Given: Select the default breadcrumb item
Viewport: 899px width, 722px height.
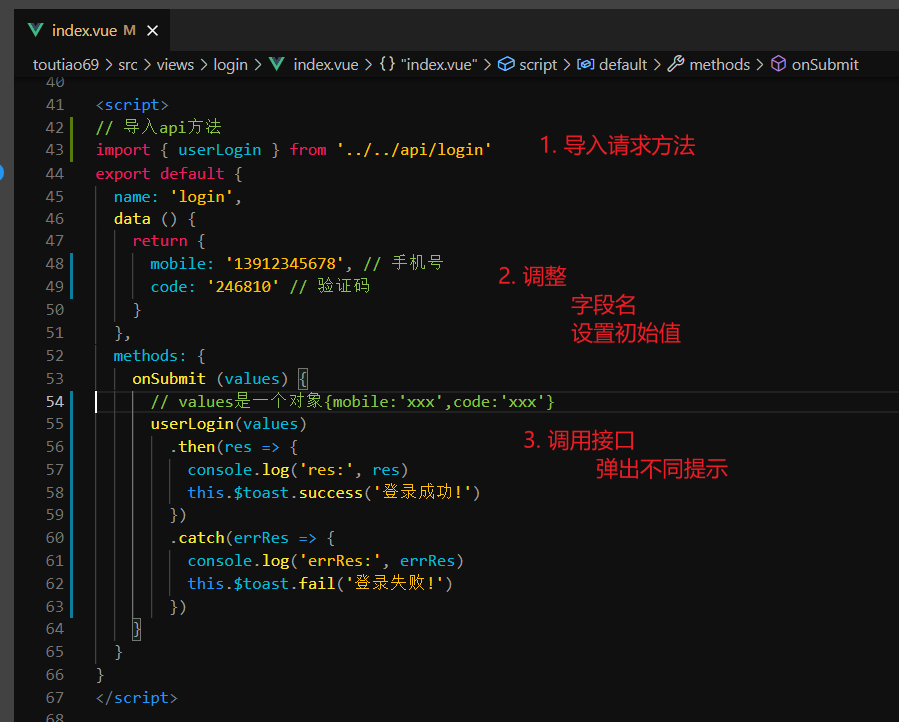Looking at the screenshot, I should click(x=623, y=65).
